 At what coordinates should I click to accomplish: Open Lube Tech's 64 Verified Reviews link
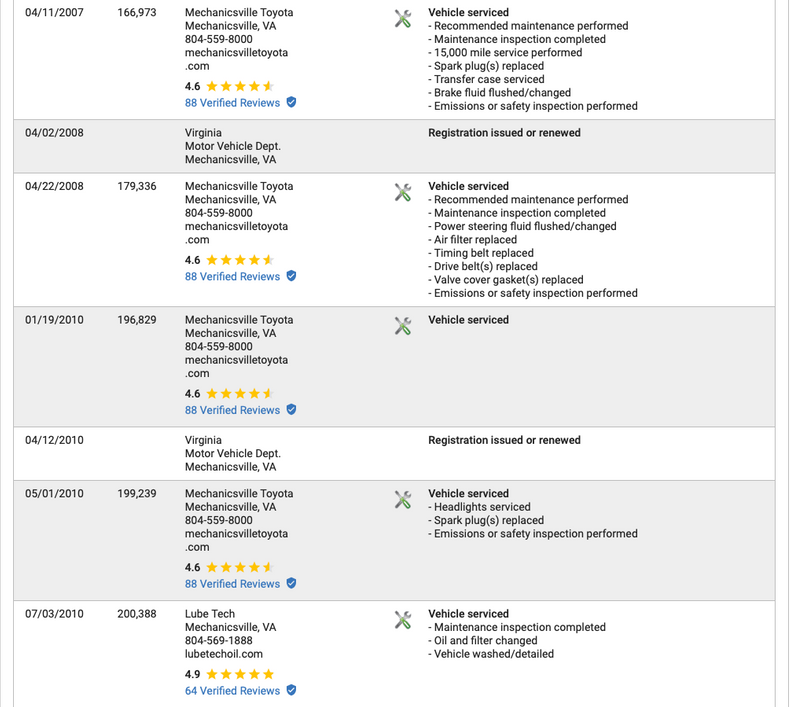pos(232,691)
